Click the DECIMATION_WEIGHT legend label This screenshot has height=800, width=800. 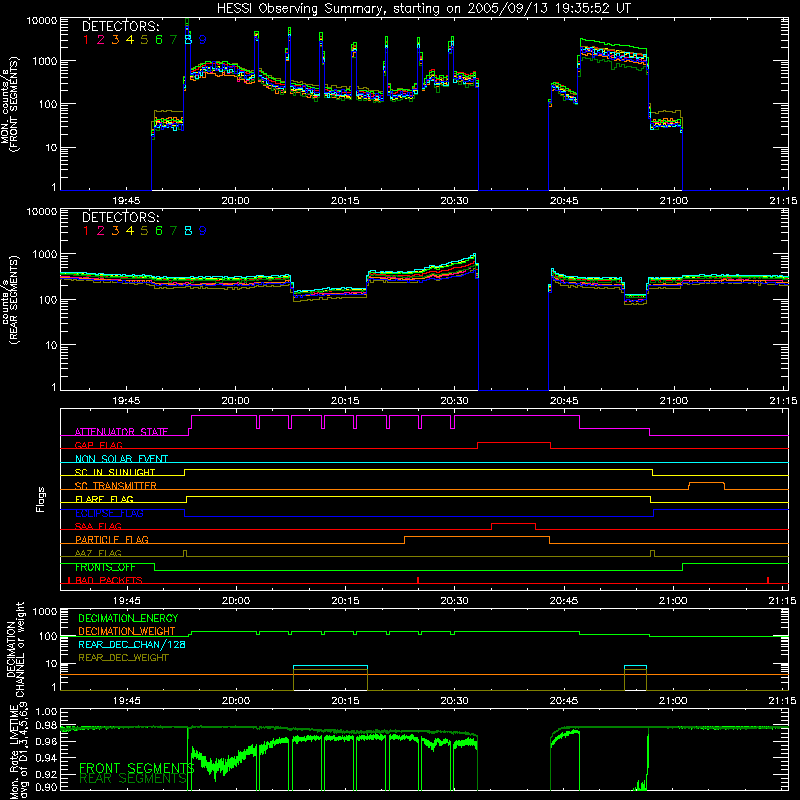pos(127,632)
